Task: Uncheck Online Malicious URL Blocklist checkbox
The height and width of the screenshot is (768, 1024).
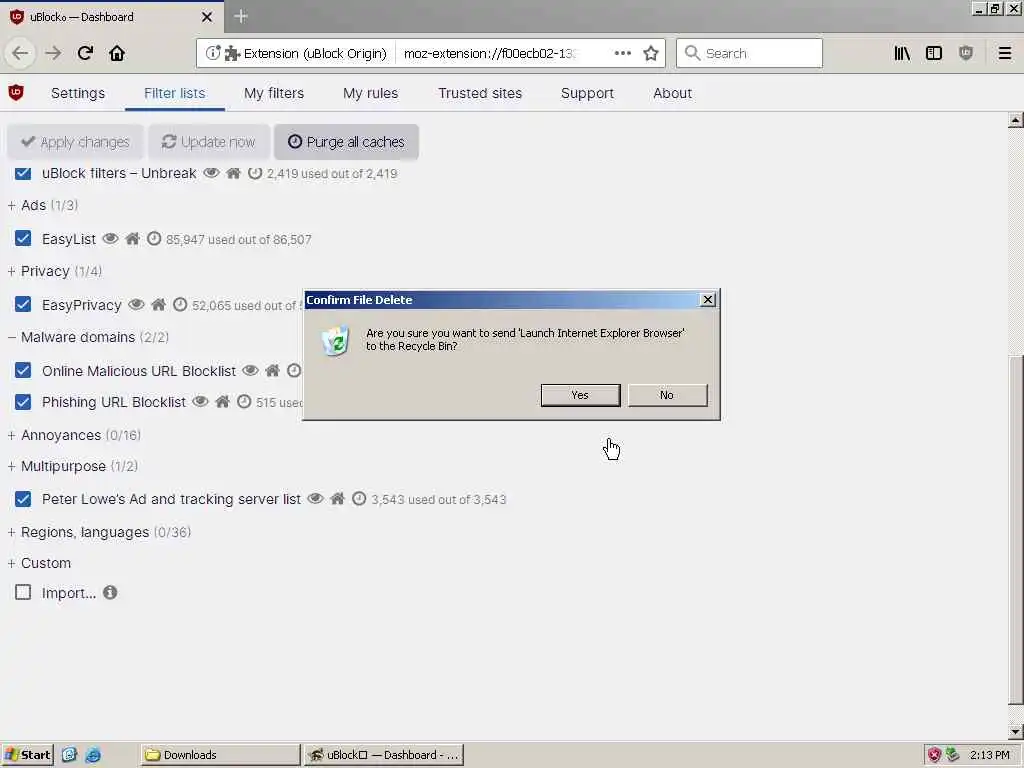Action: [x=23, y=370]
